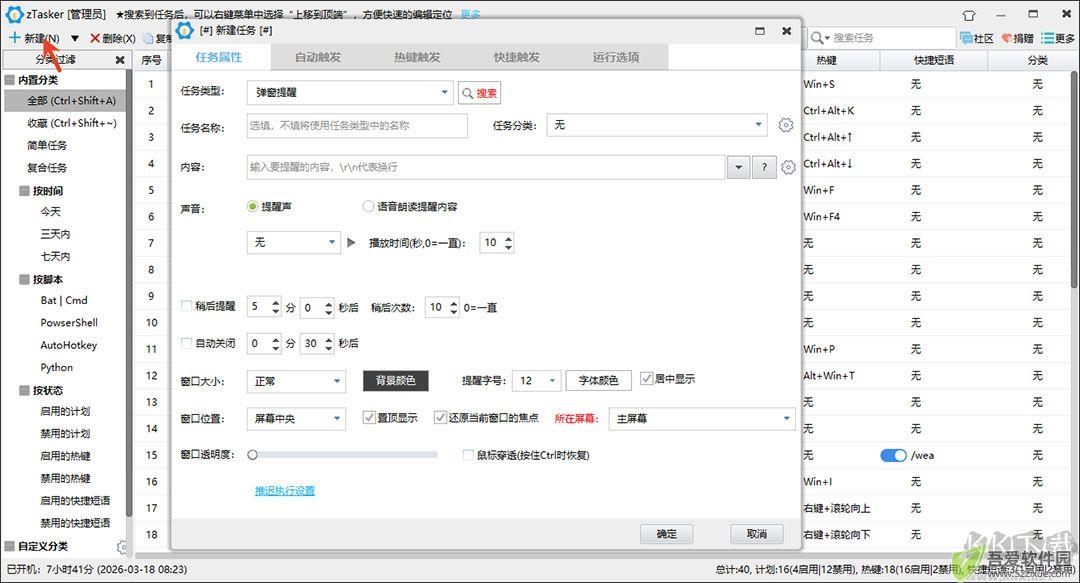
Task: Enable the 自动关闭 checkbox
Action: pyautogui.click(x=187, y=343)
